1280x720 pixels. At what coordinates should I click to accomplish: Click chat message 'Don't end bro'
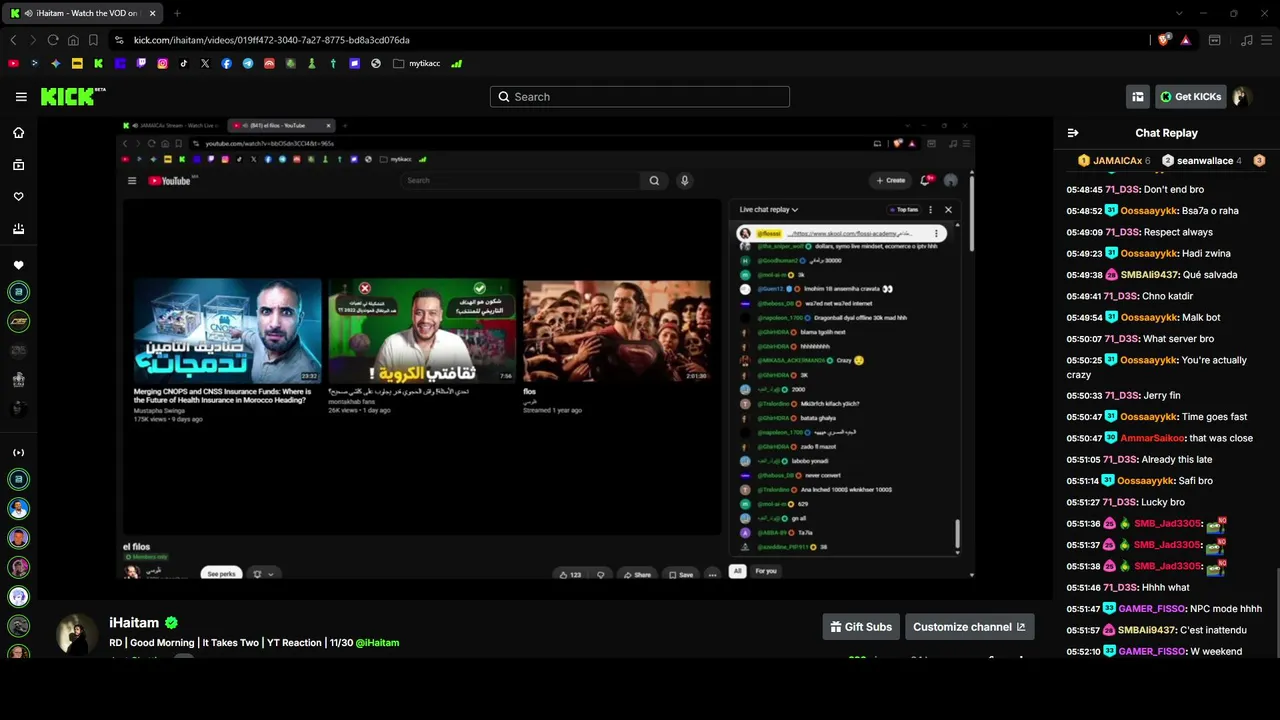coord(1174,190)
